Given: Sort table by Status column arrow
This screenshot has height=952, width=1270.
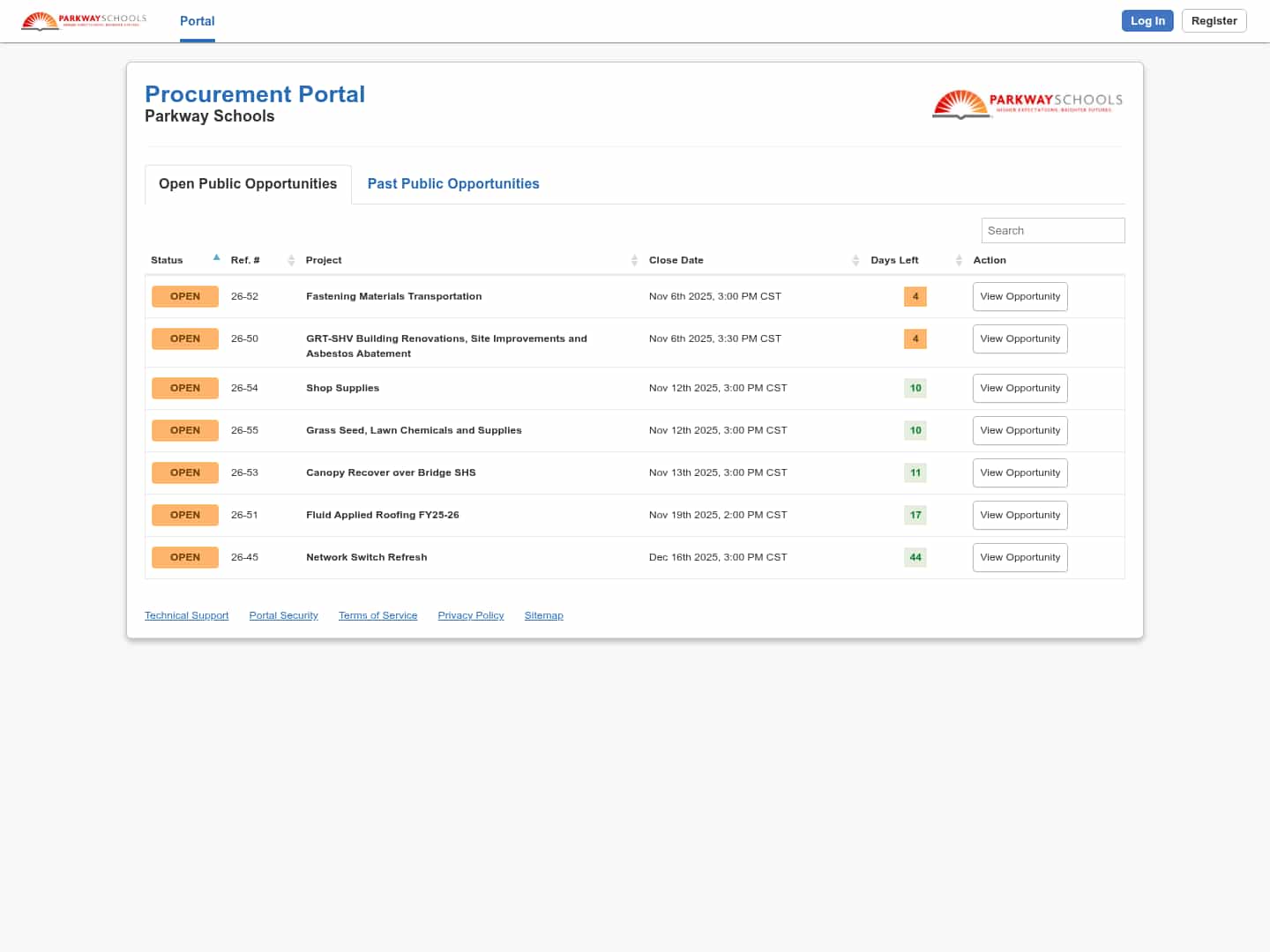Looking at the screenshot, I should coord(216,258).
